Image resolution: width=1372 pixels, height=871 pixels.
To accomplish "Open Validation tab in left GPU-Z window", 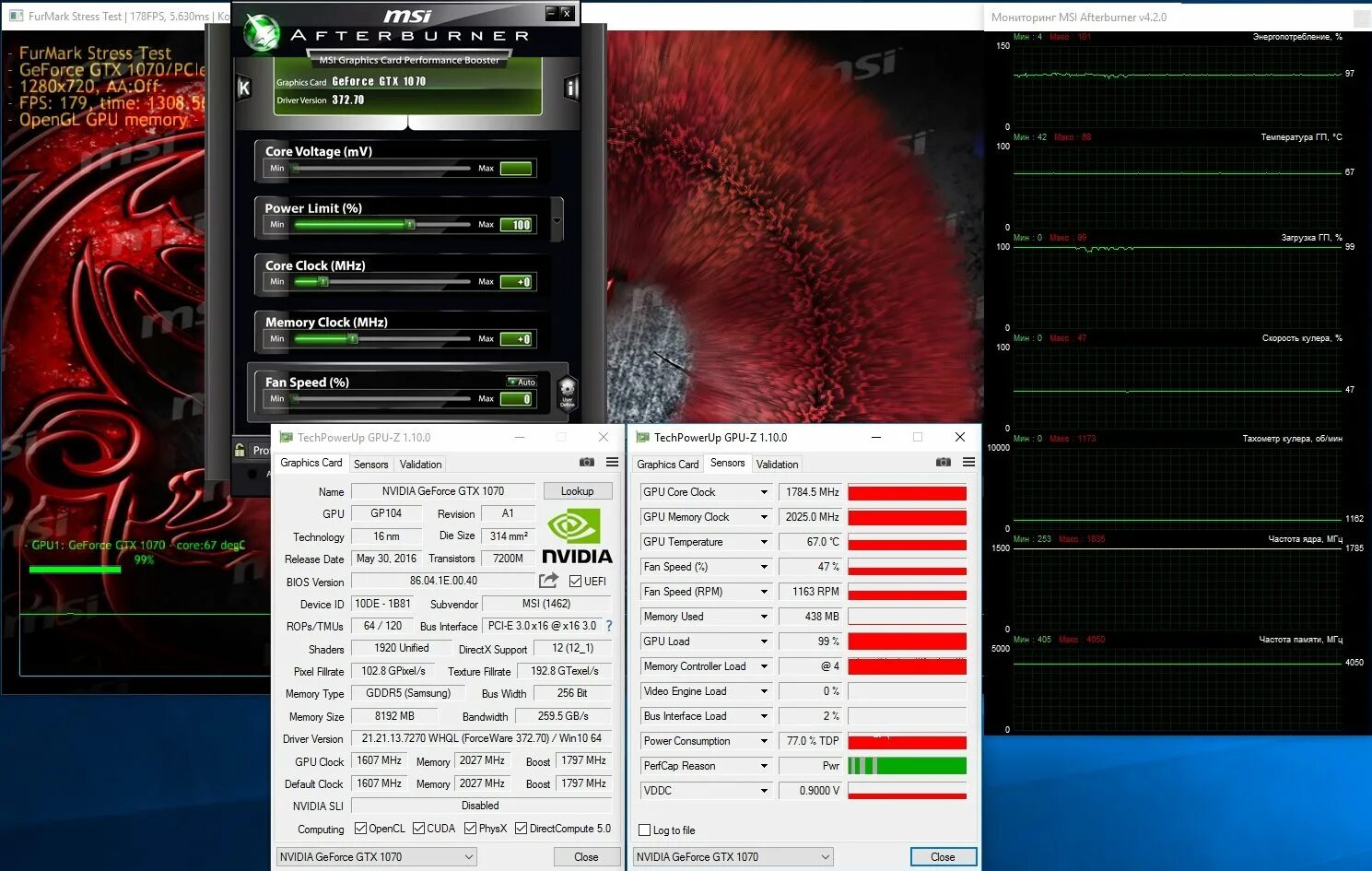I will [x=420, y=465].
